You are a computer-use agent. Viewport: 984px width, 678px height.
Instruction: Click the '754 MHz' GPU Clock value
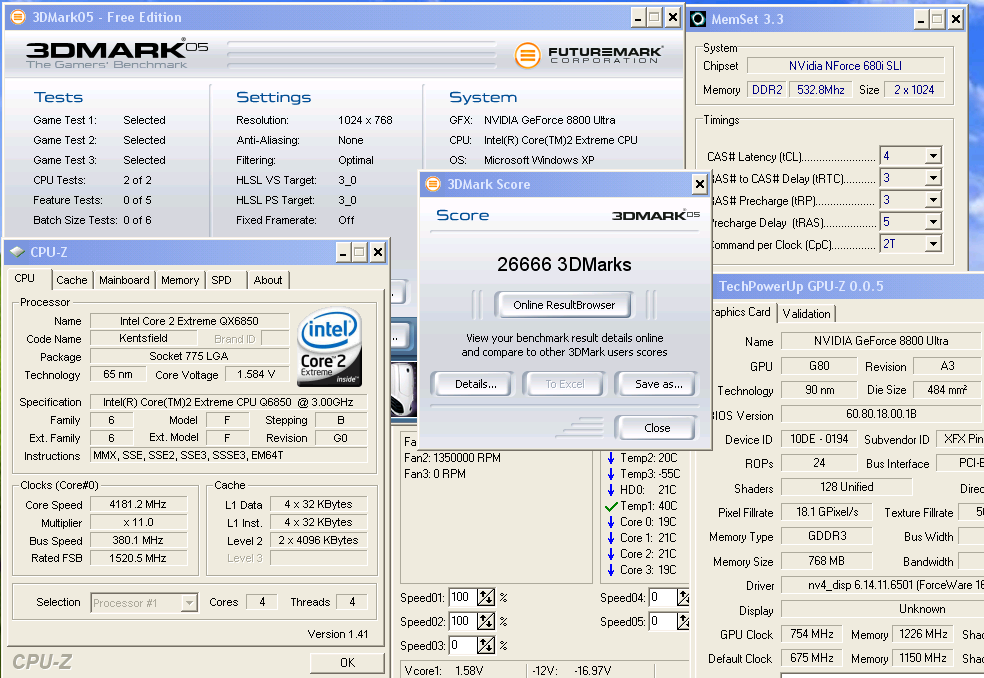pos(812,634)
